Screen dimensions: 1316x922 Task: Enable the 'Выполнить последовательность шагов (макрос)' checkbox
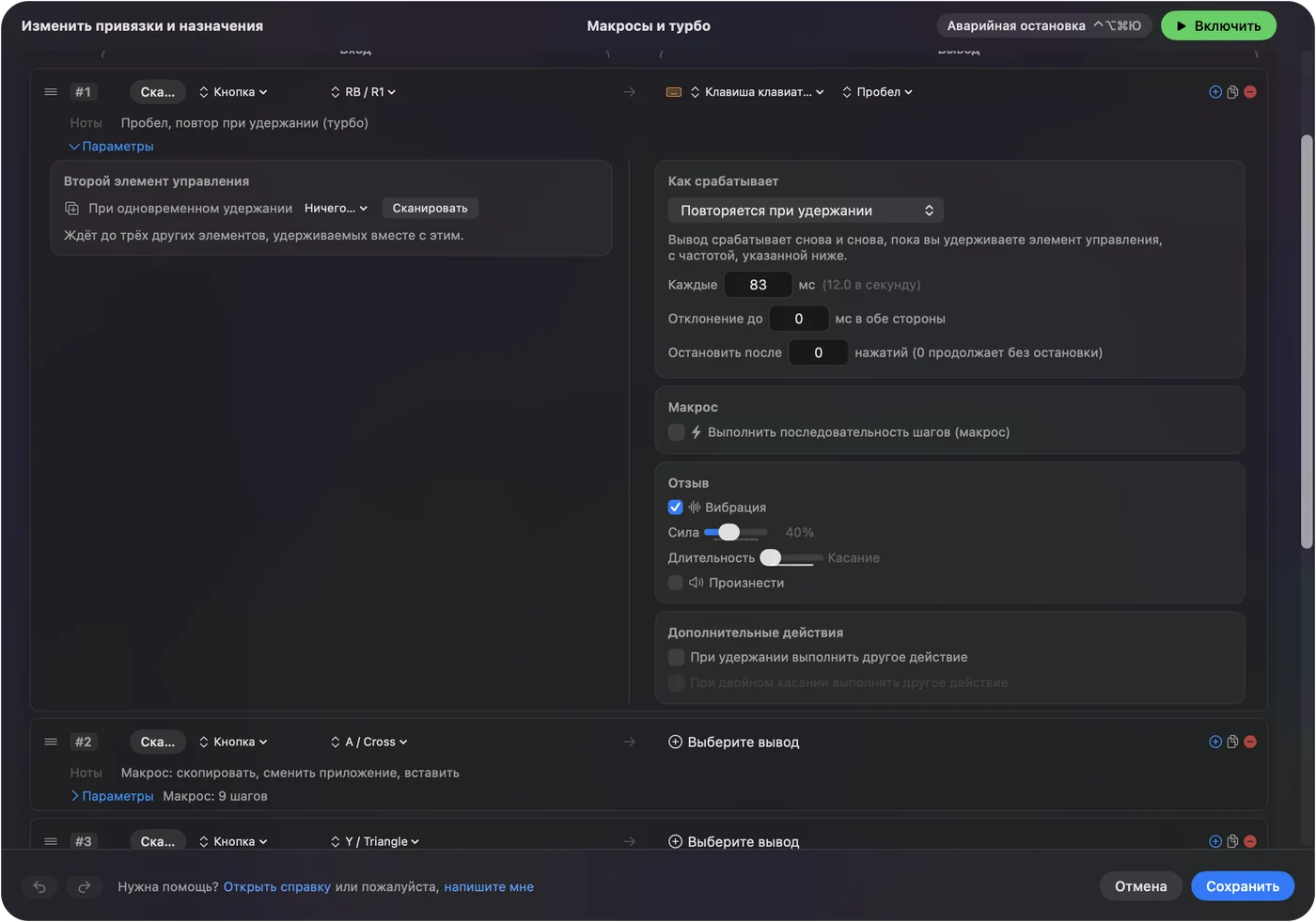click(x=676, y=432)
